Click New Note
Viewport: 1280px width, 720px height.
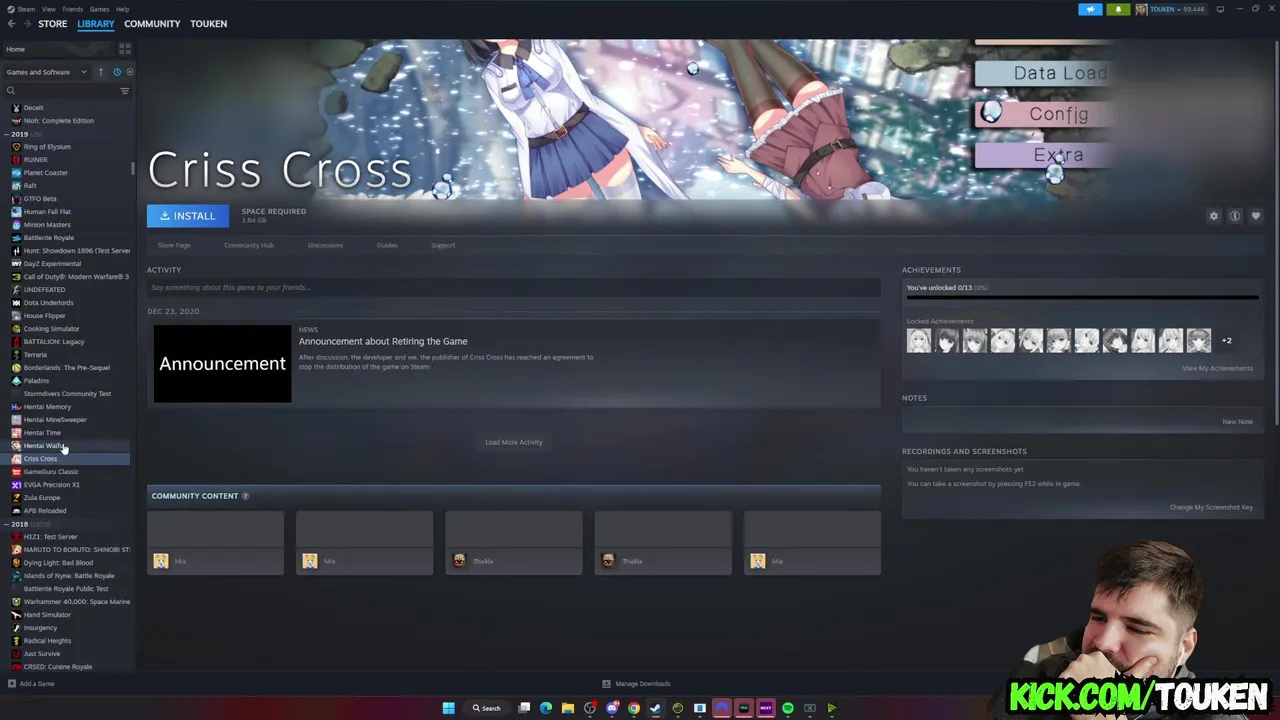[1237, 421]
